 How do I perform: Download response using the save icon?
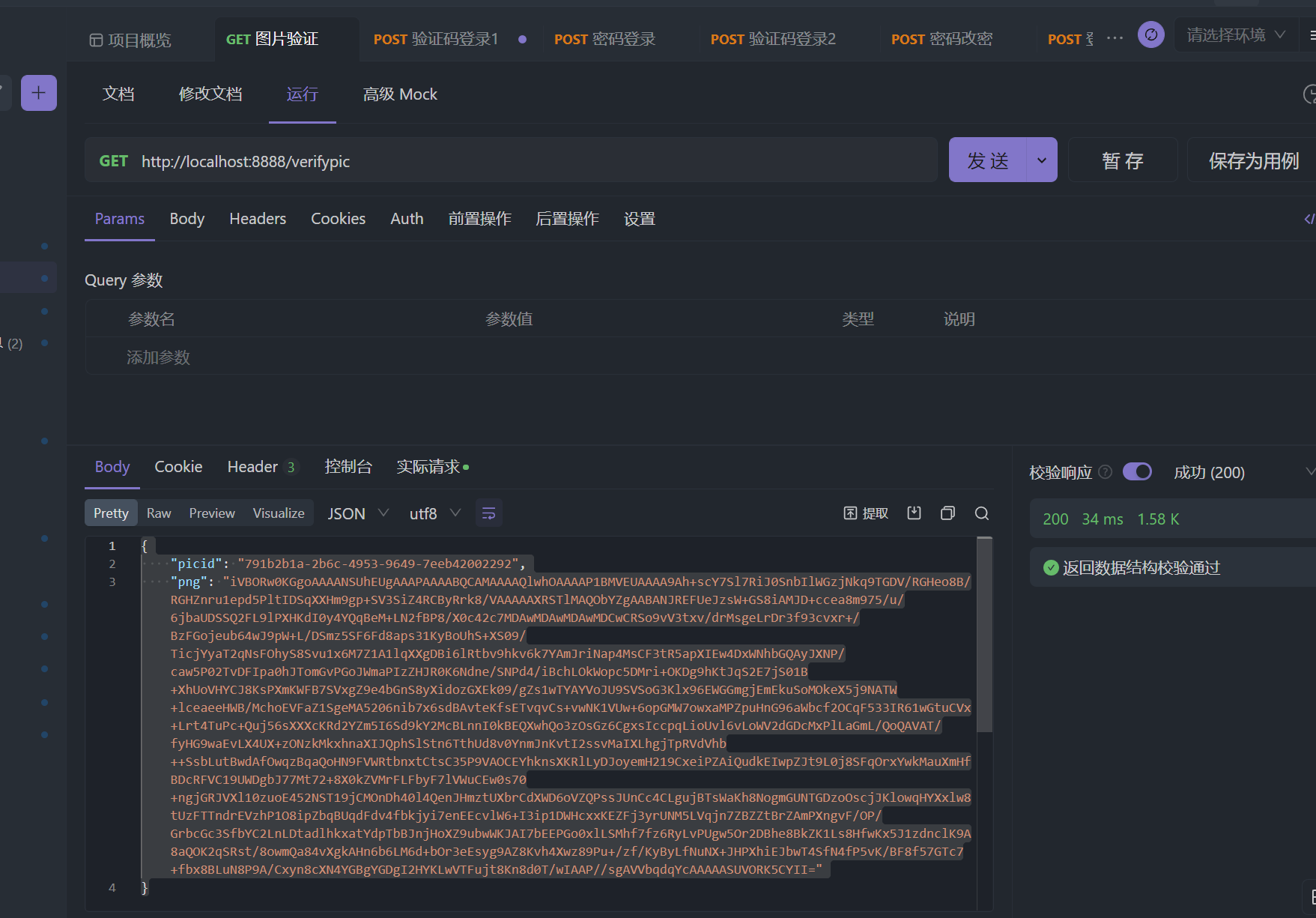[914, 513]
